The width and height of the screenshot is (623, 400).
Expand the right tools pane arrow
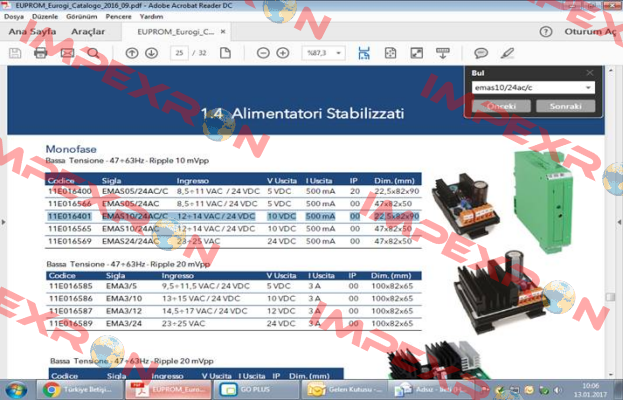(619, 222)
